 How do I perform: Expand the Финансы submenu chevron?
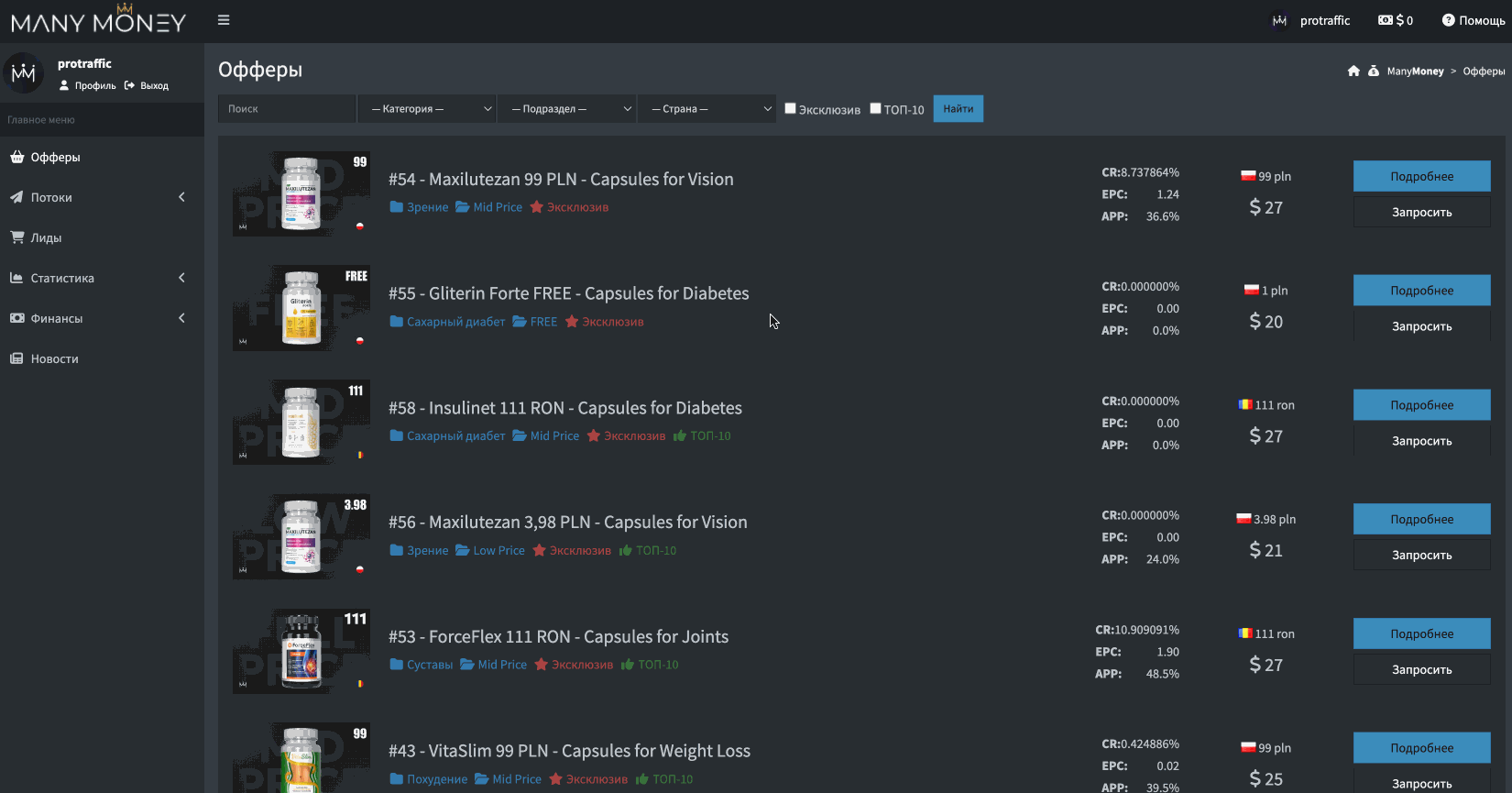(x=181, y=318)
